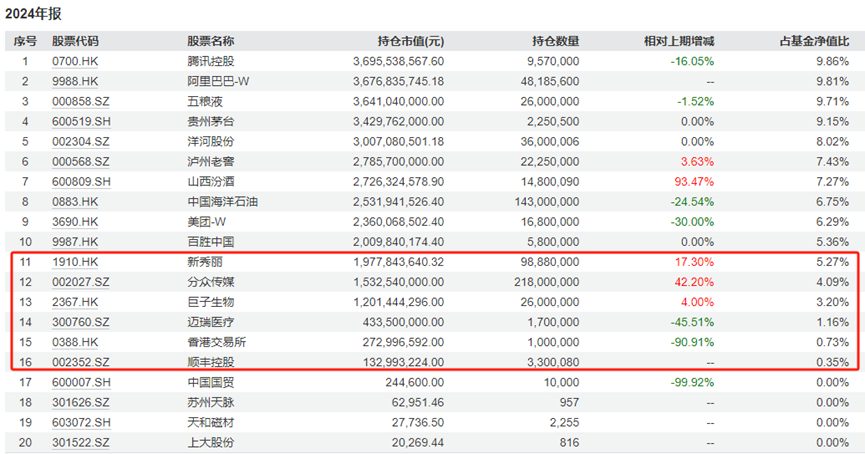The height and width of the screenshot is (454, 865).
Task: Open stock code link 600007.SH
Action: coord(82,382)
